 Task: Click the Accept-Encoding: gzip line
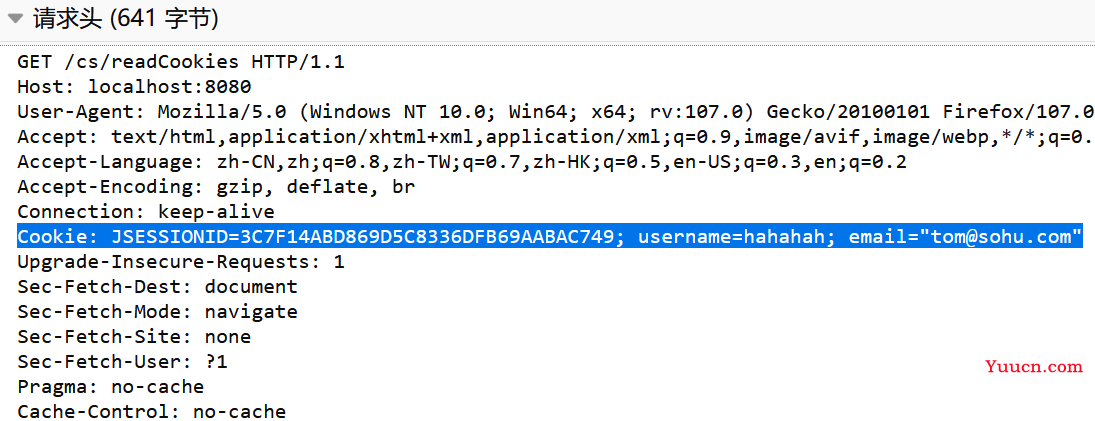pyautogui.click(x=216, y=187)
